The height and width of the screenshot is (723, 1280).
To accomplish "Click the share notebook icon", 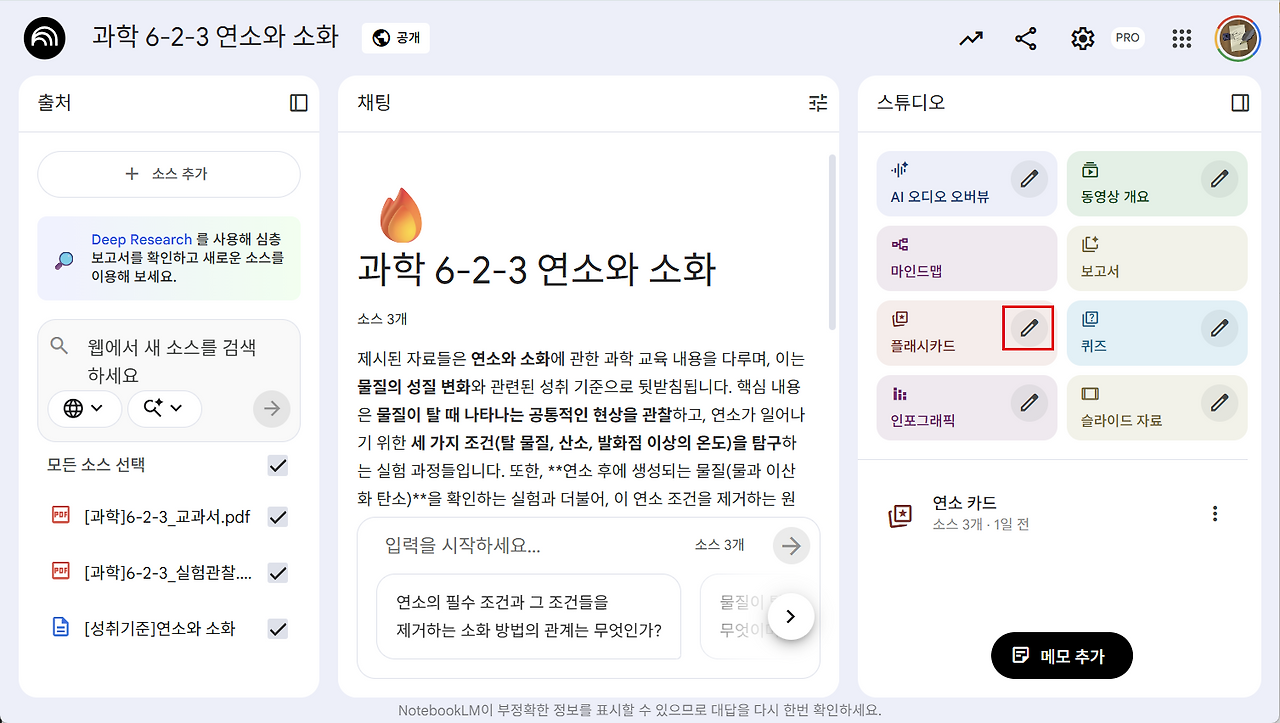I will click(1026, 38).
